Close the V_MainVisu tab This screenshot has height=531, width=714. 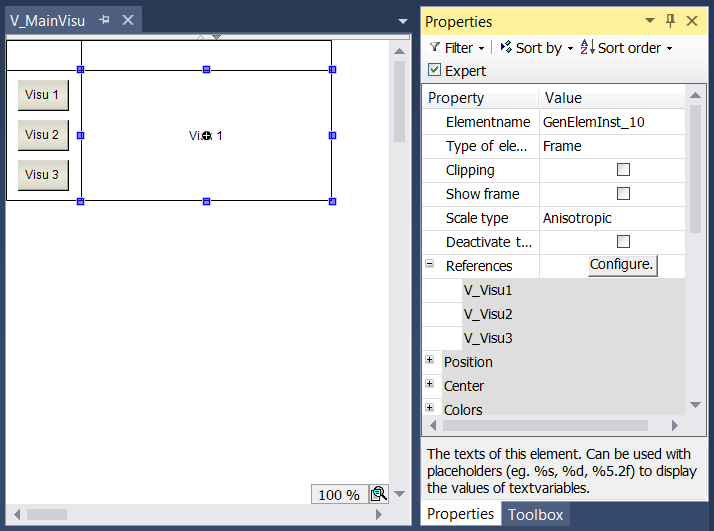128,20
